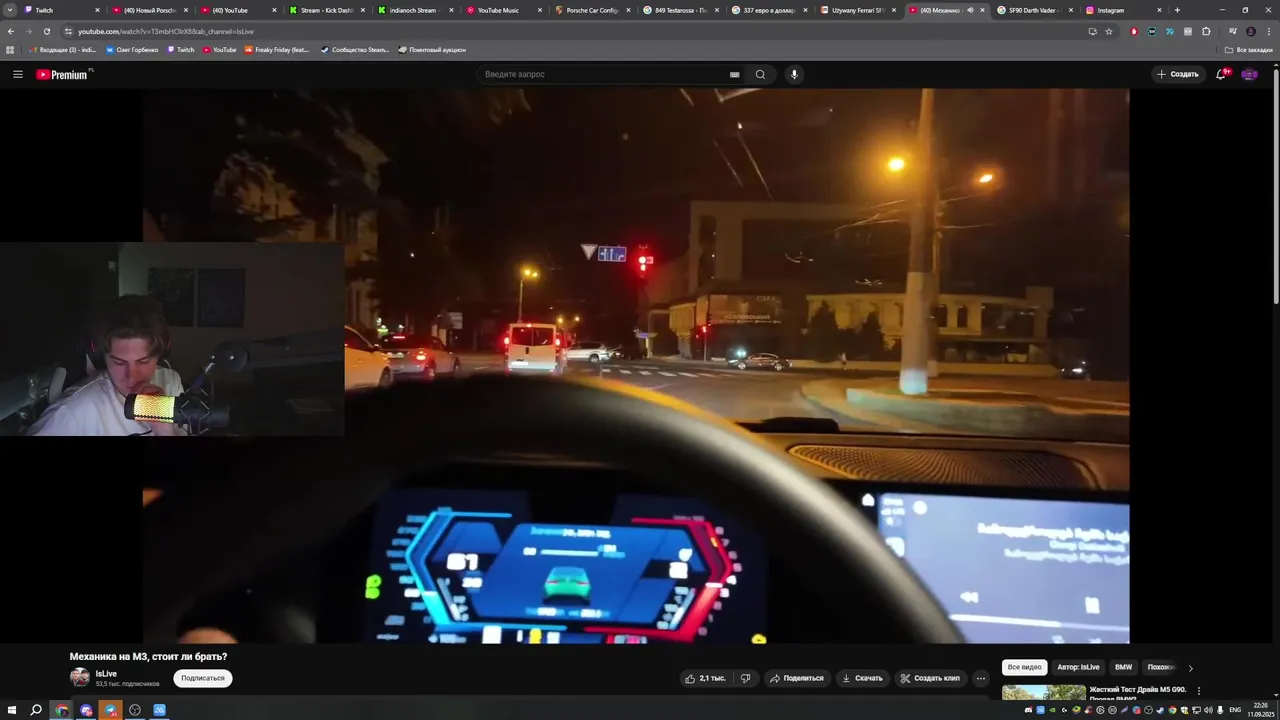The height and width of the screenshot is (720, 1280).
Task: Open YouTube notifications bell
Action: pyautogui.click(x=1221, y=74)
